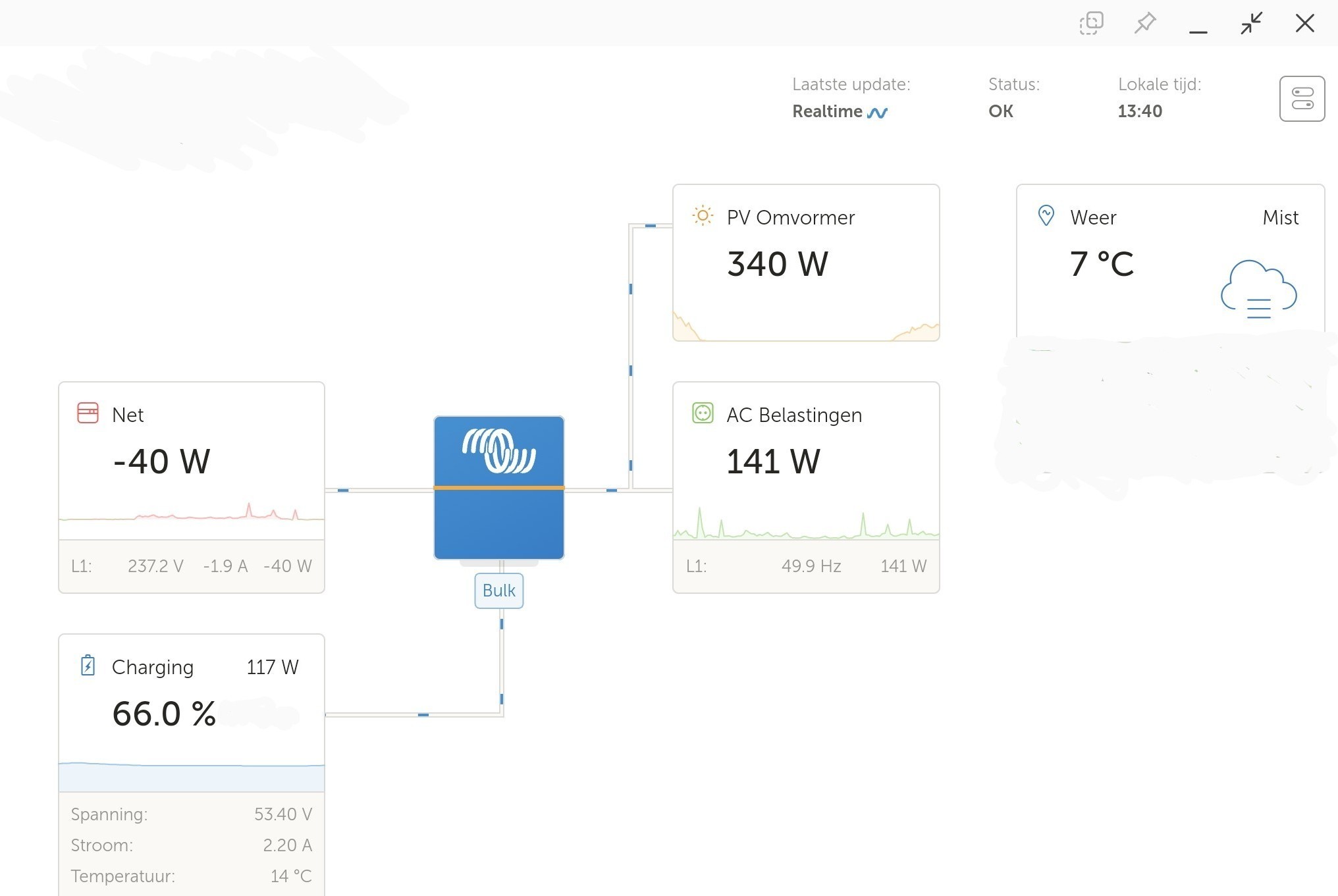Click the battery charging icon

(x=88, y=666)
